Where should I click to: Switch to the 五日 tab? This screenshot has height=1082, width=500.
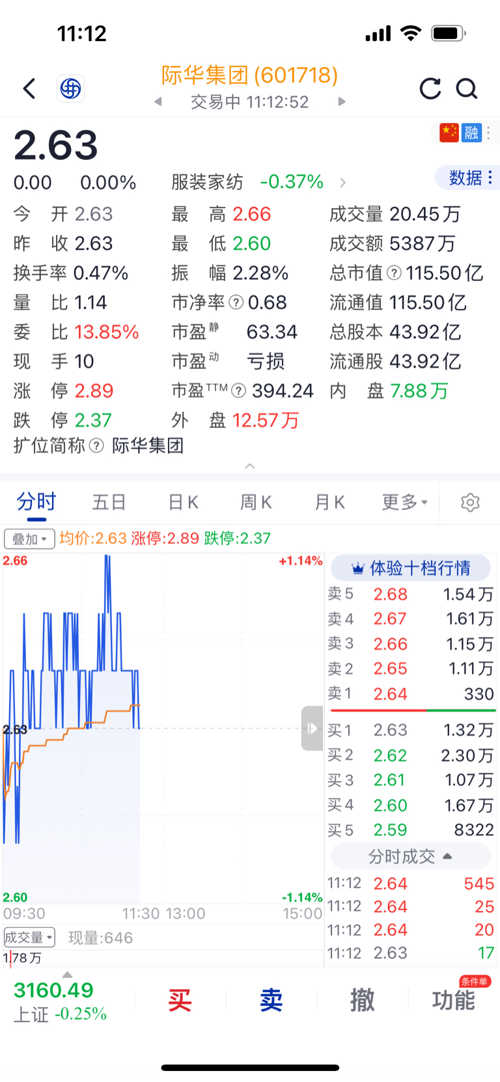pyautogui.click(x=109, y=502)
